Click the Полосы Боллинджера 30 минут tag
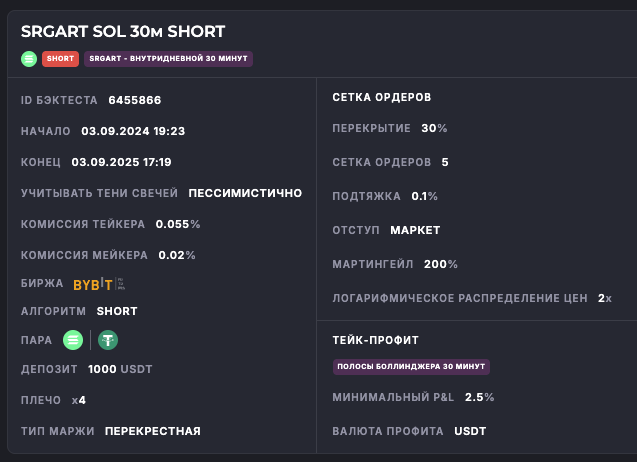This screenshot has height=462, width=637. 411,367
